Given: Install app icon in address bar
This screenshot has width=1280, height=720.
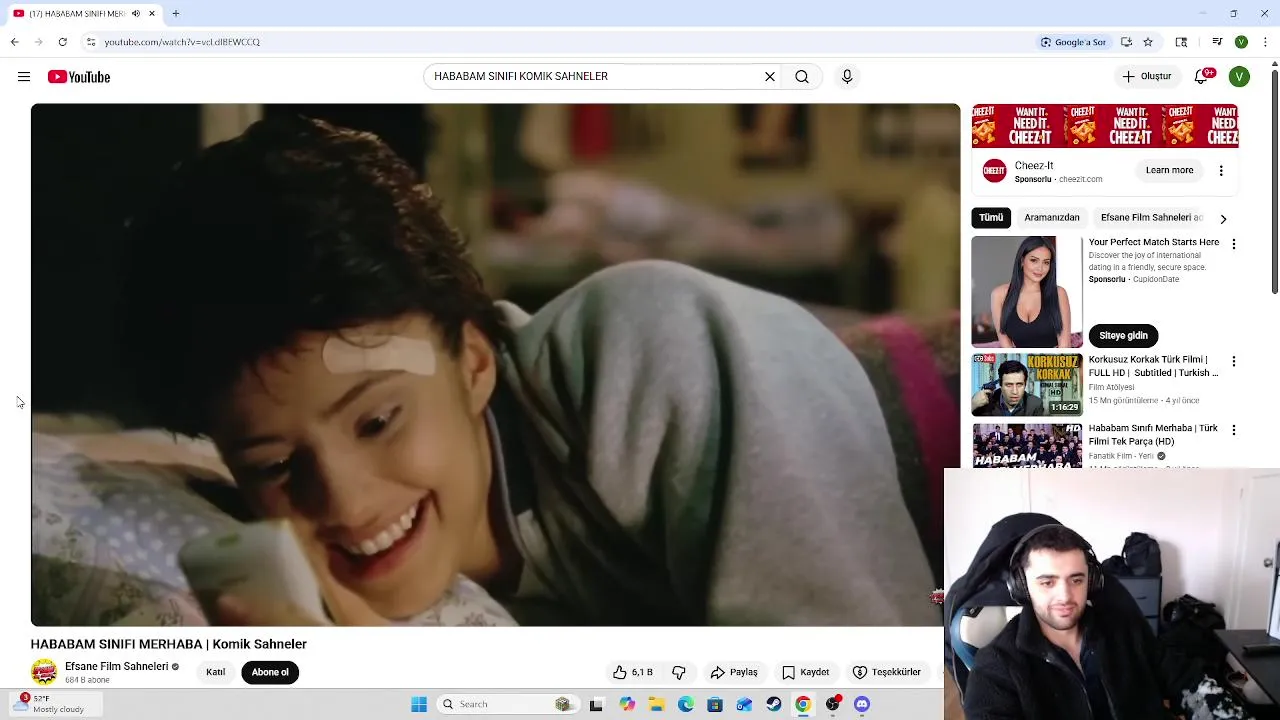Looking at the screenshot, I should 1126,42.
